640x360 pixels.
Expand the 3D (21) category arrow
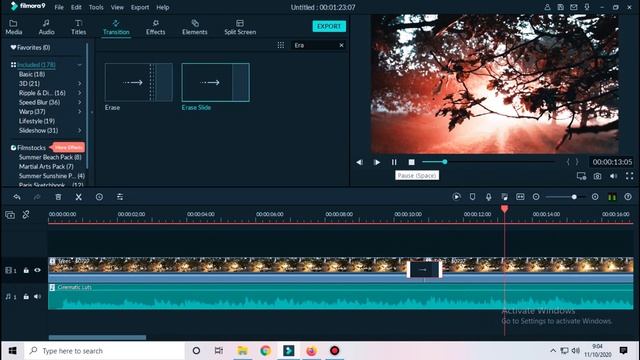[x=80, y=84]
